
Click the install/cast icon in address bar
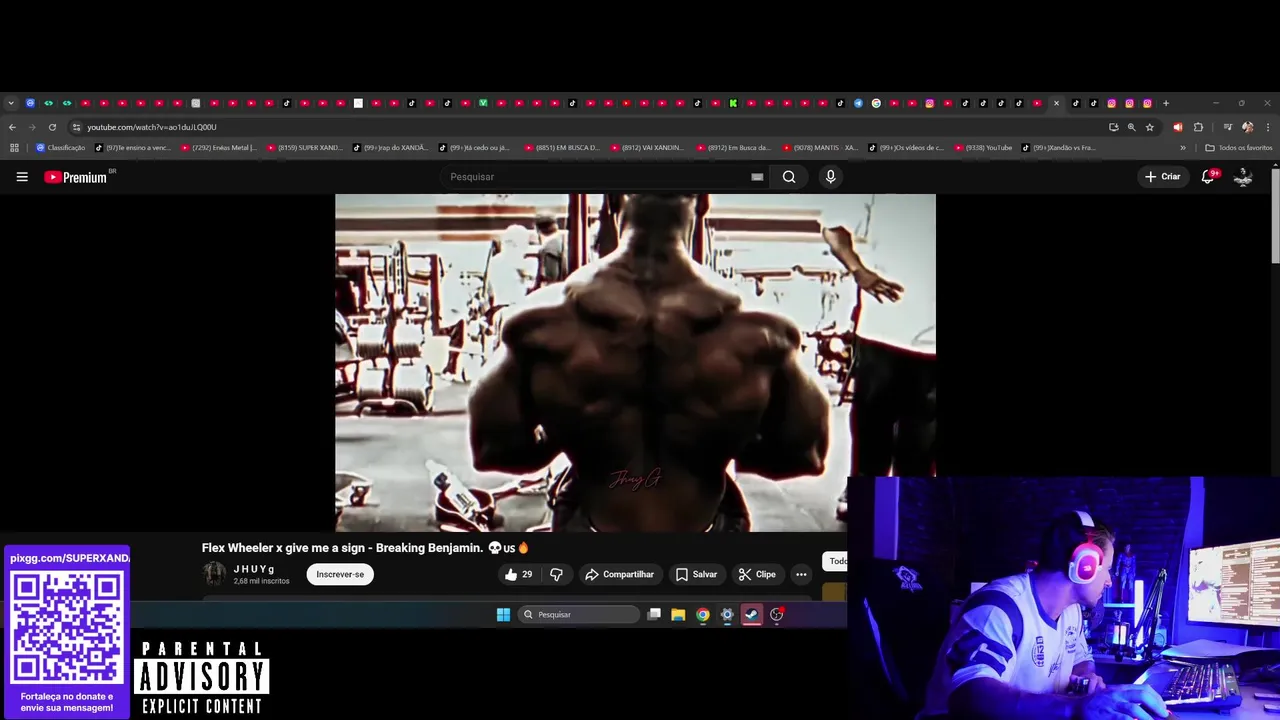[x=1114, y=127]
